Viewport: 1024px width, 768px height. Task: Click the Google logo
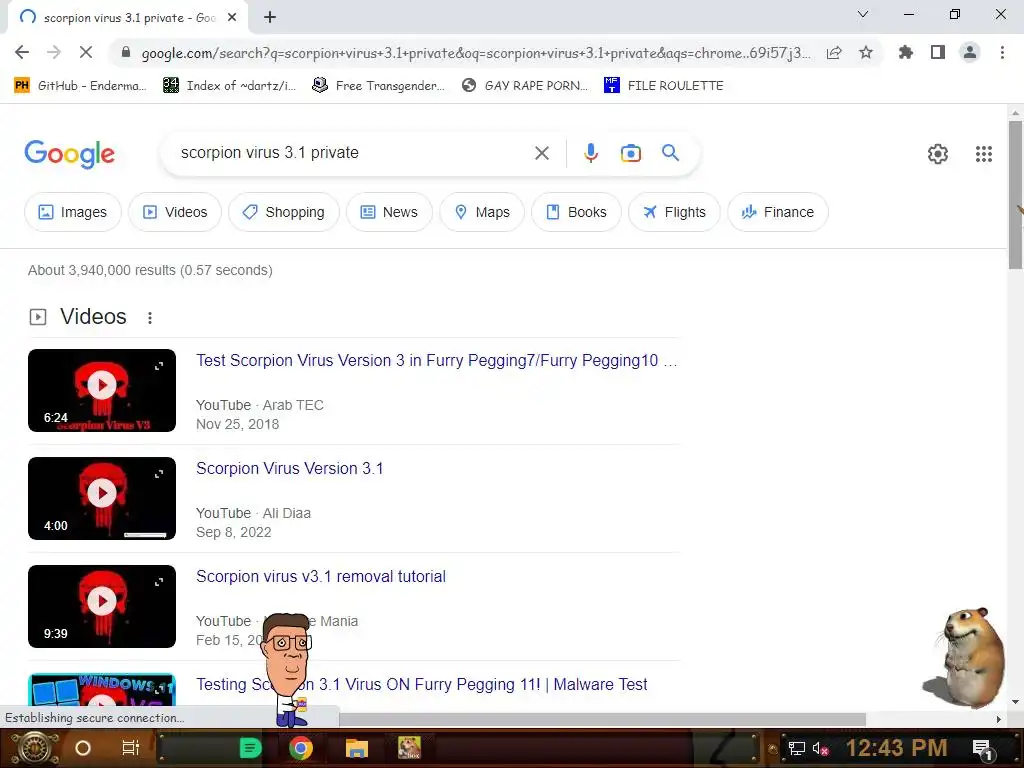(x=69, y=154)
